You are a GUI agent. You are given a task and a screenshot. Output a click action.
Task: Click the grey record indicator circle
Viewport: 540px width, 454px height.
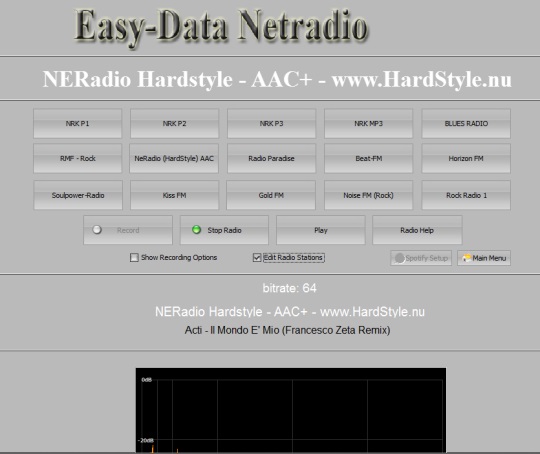[x=97, y=229]
